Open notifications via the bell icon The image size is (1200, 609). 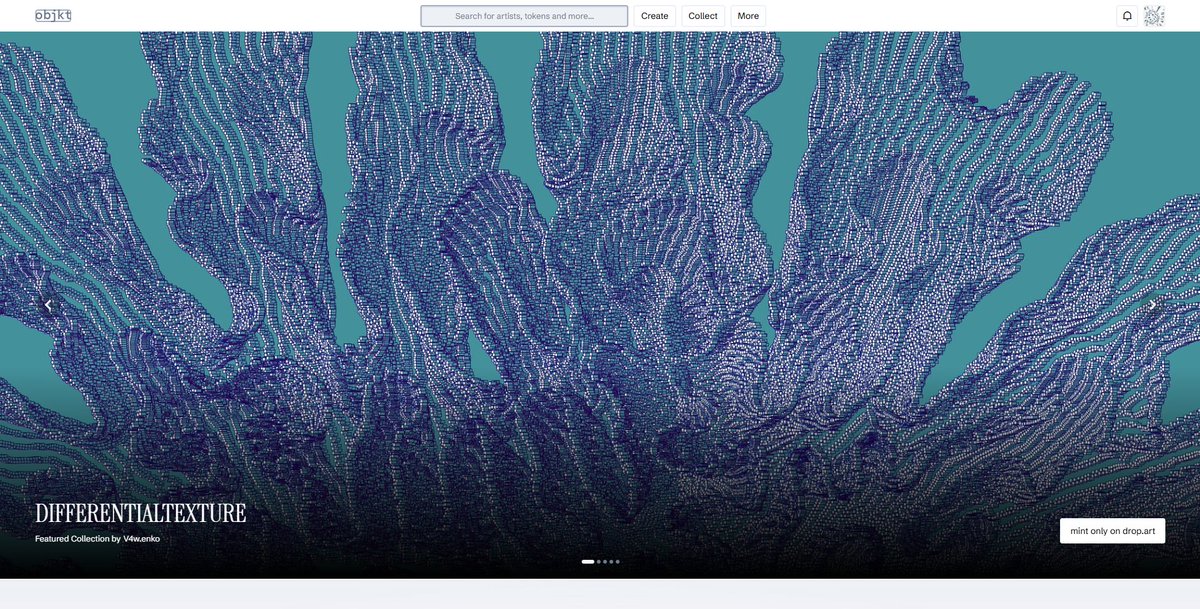point(1127,16)
